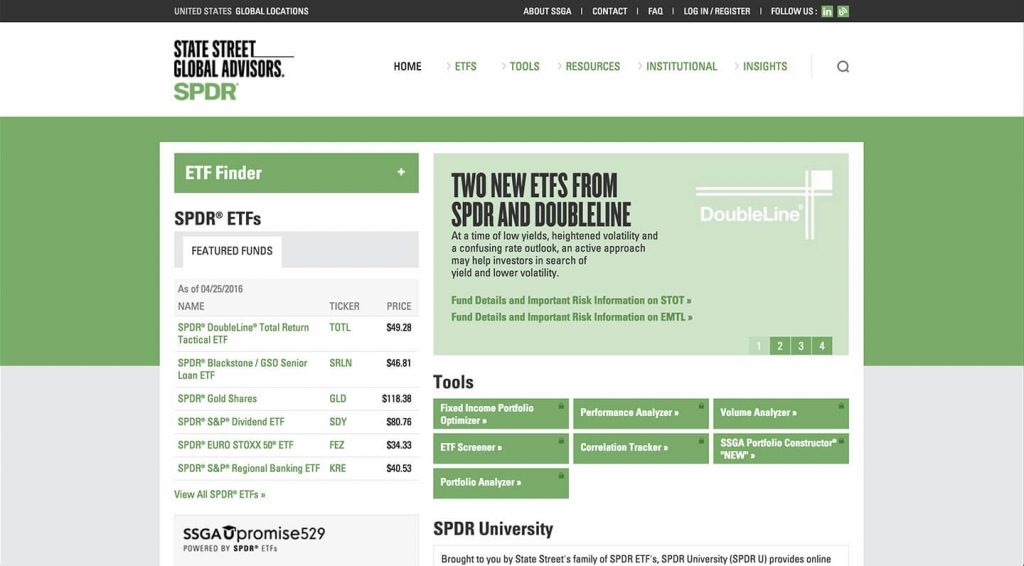
Task: Open the Portfolio Analyzer tool
Action: [x=501, y=483]
